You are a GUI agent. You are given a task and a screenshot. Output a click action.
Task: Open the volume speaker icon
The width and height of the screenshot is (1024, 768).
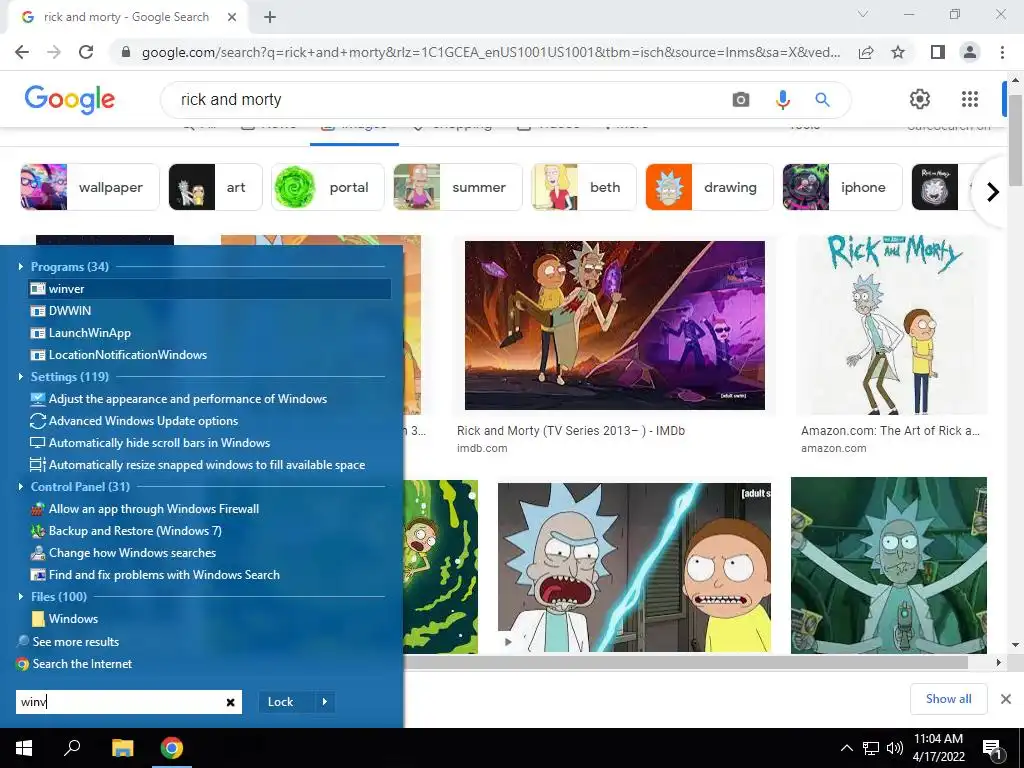[x=894, y=748]
